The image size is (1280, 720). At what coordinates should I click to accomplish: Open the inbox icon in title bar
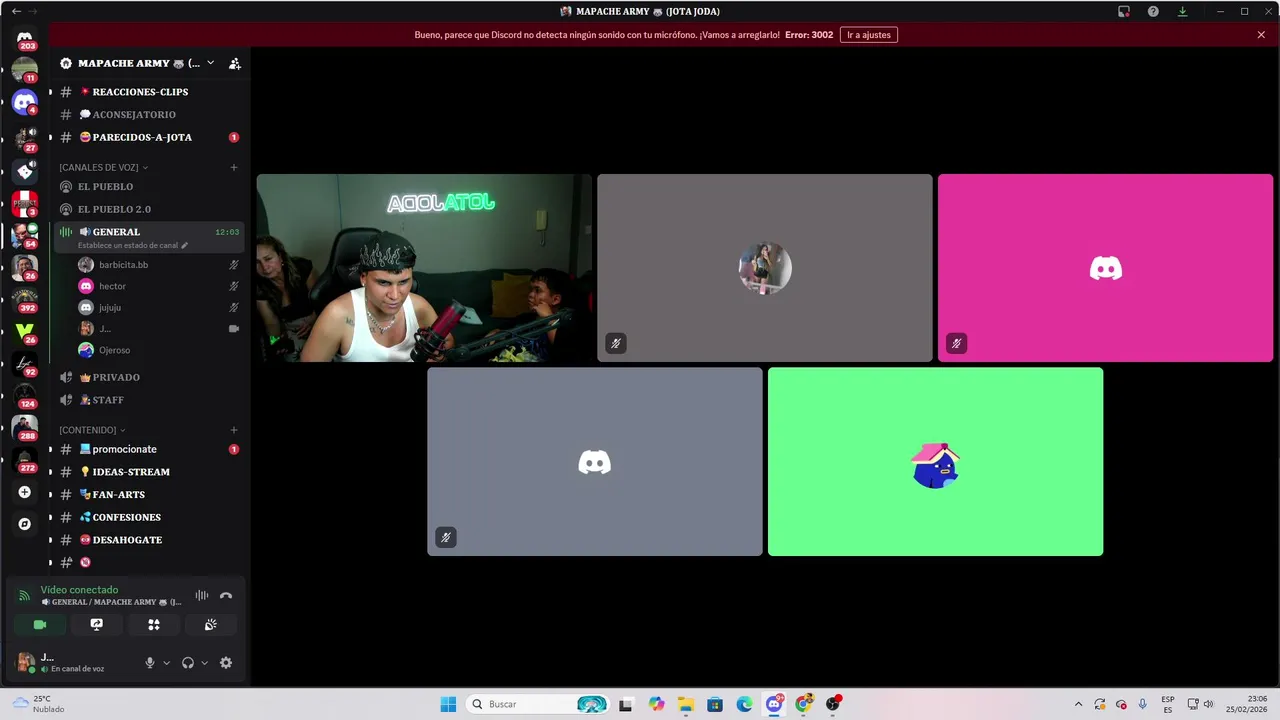point(1124,12)
